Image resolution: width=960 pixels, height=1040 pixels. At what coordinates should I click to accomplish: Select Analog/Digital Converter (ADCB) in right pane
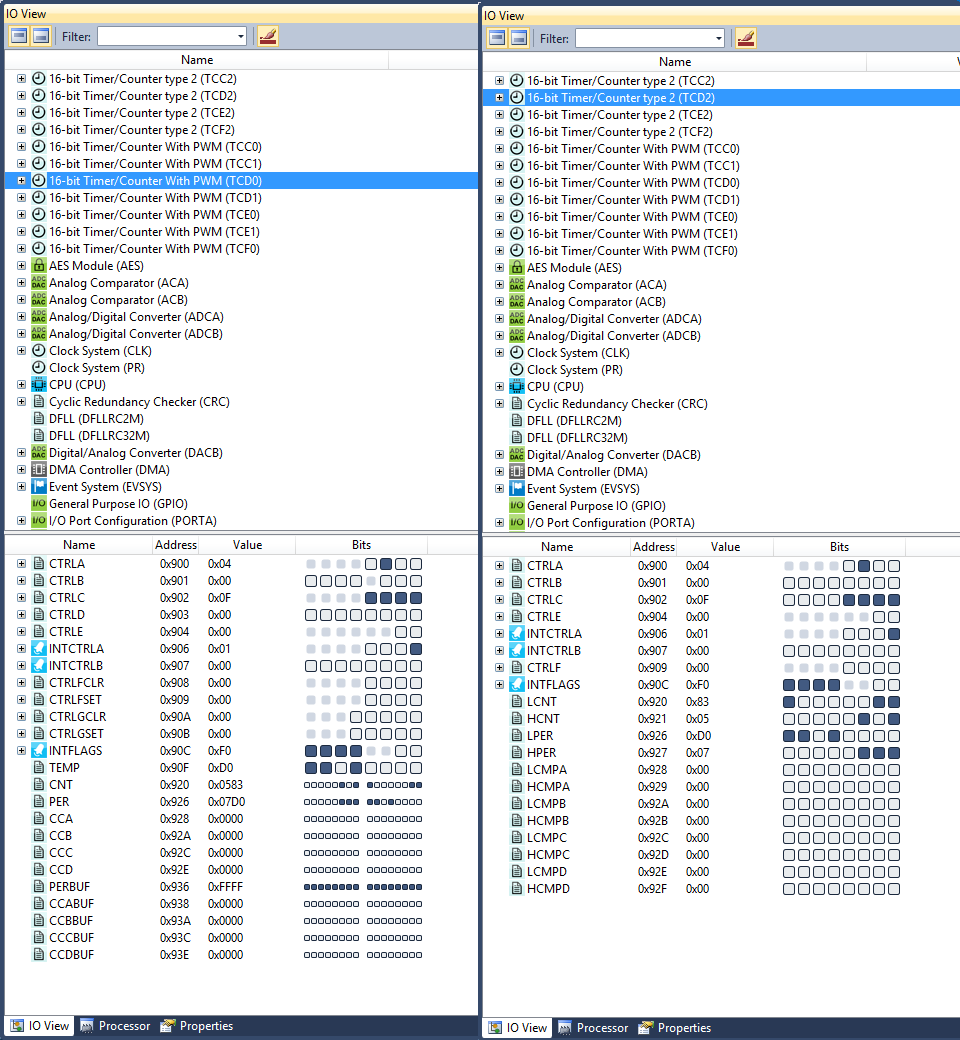(x=614, y=336)
